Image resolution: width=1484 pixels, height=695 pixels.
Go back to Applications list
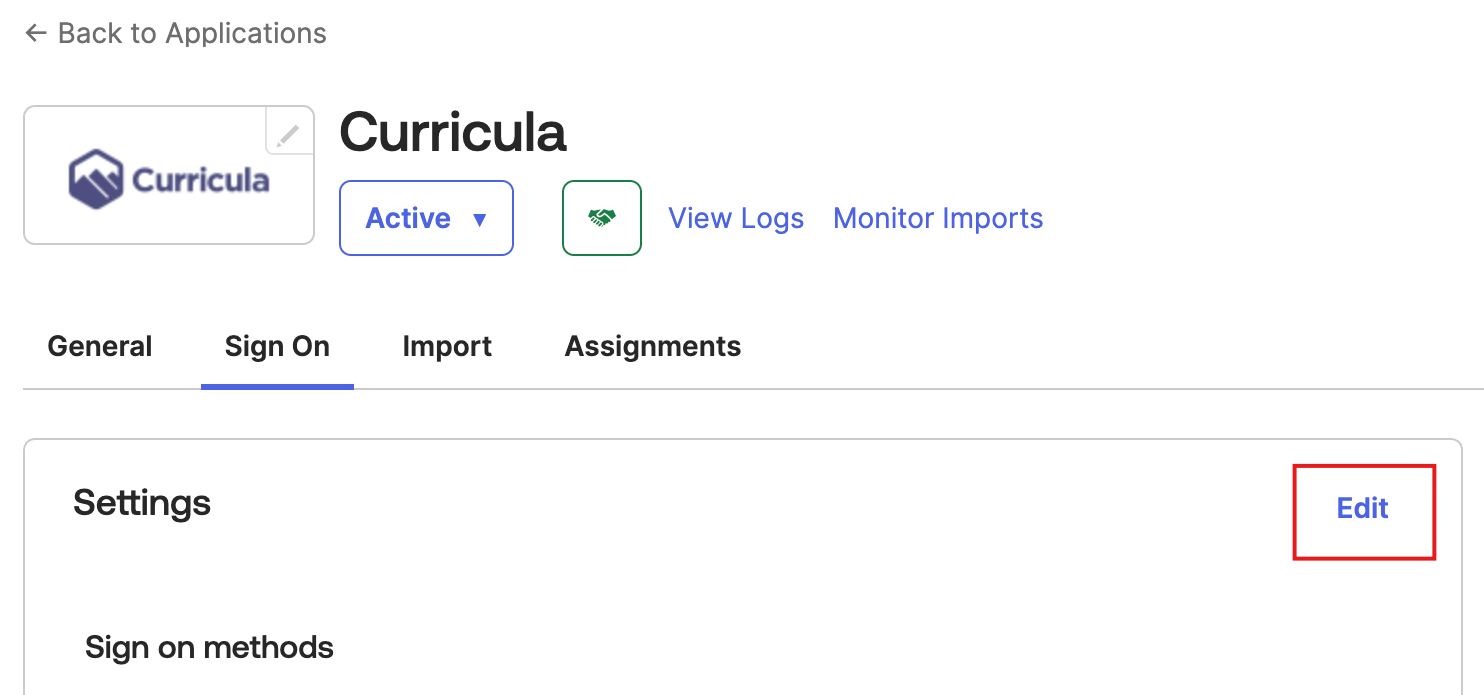[176, 33]
